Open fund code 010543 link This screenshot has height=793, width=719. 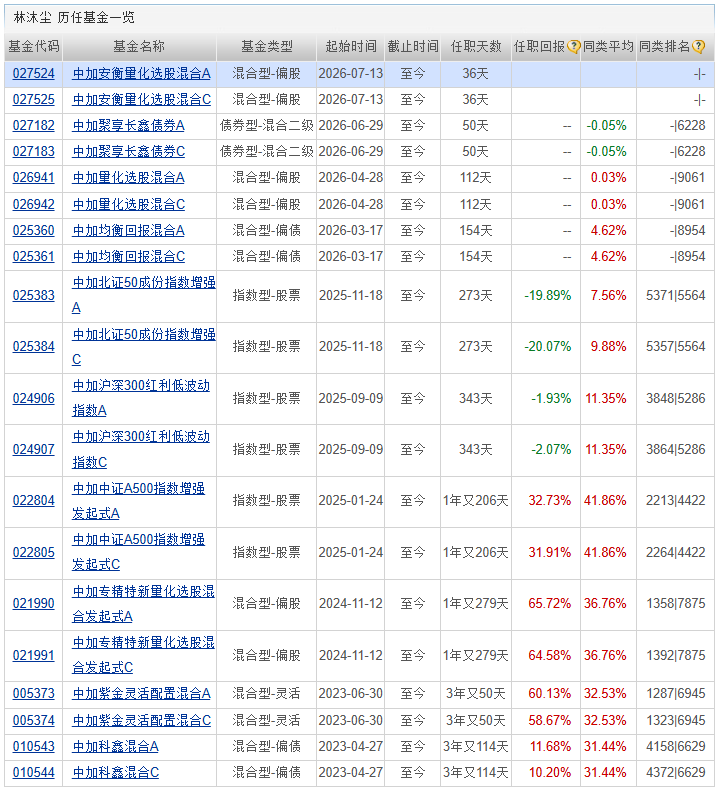click(x=33, y=747)
